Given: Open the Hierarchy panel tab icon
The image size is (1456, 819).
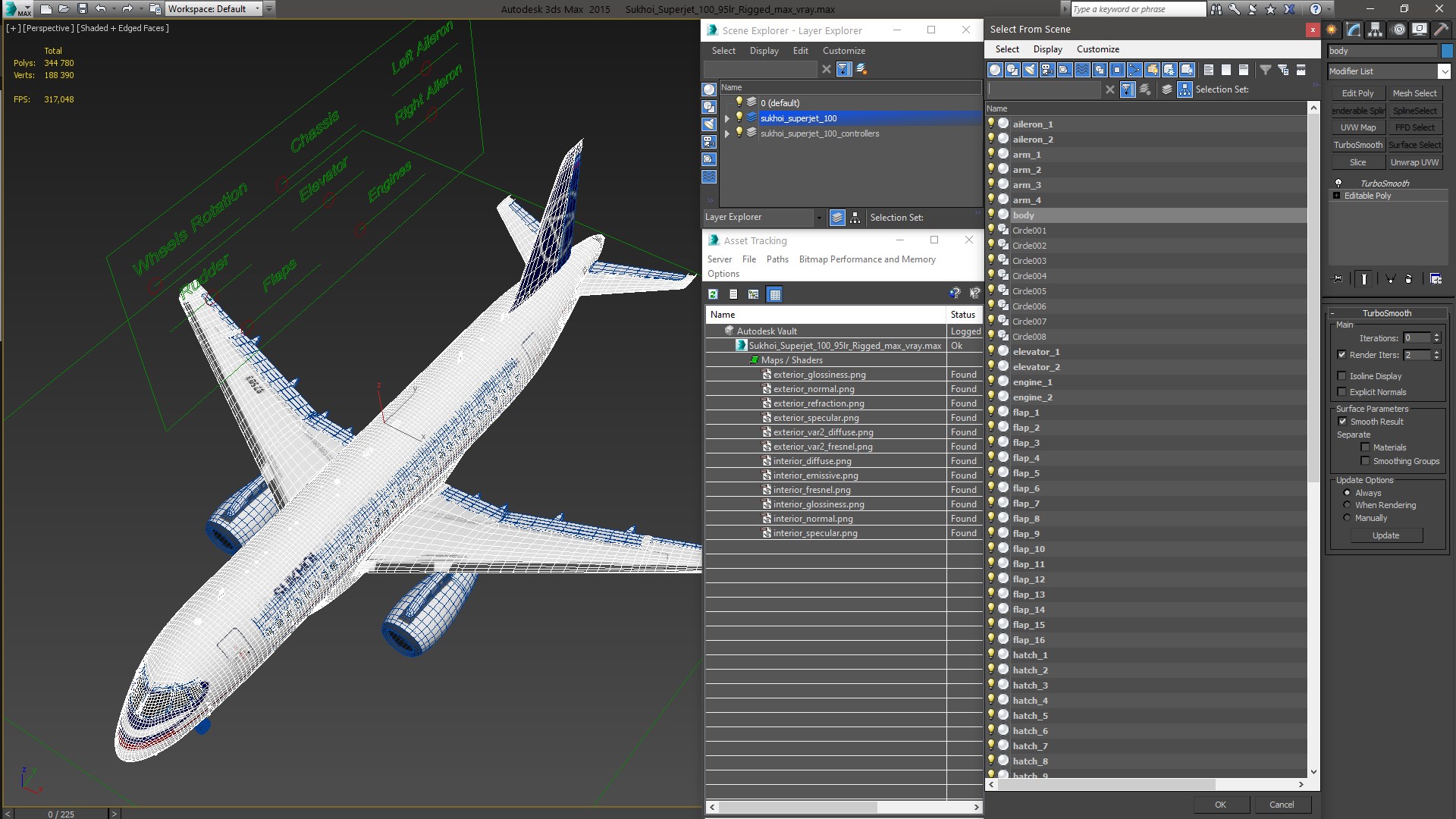Looking at the screenshot, I should coord(1375,30).
